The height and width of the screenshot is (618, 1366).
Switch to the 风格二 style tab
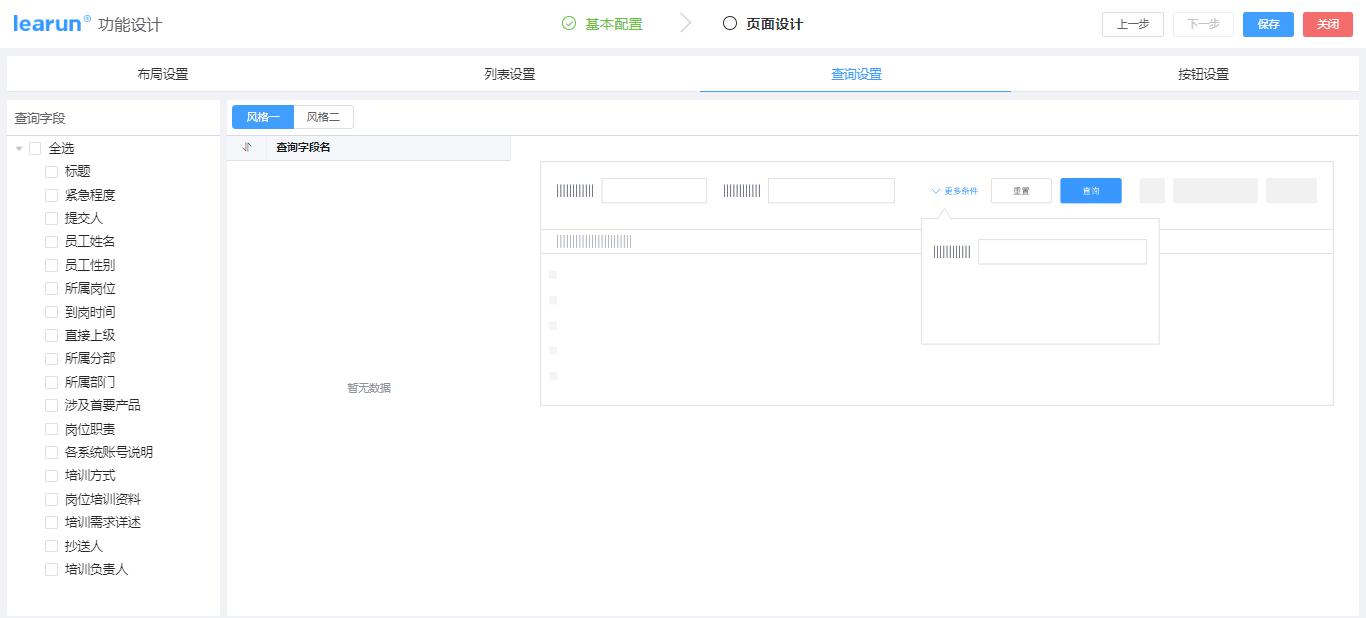click(x=324, y=117)
